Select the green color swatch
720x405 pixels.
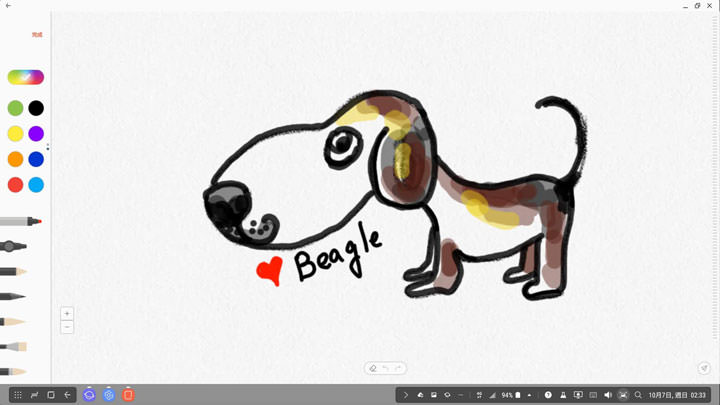pyautogui.click(x=15, y=108)
